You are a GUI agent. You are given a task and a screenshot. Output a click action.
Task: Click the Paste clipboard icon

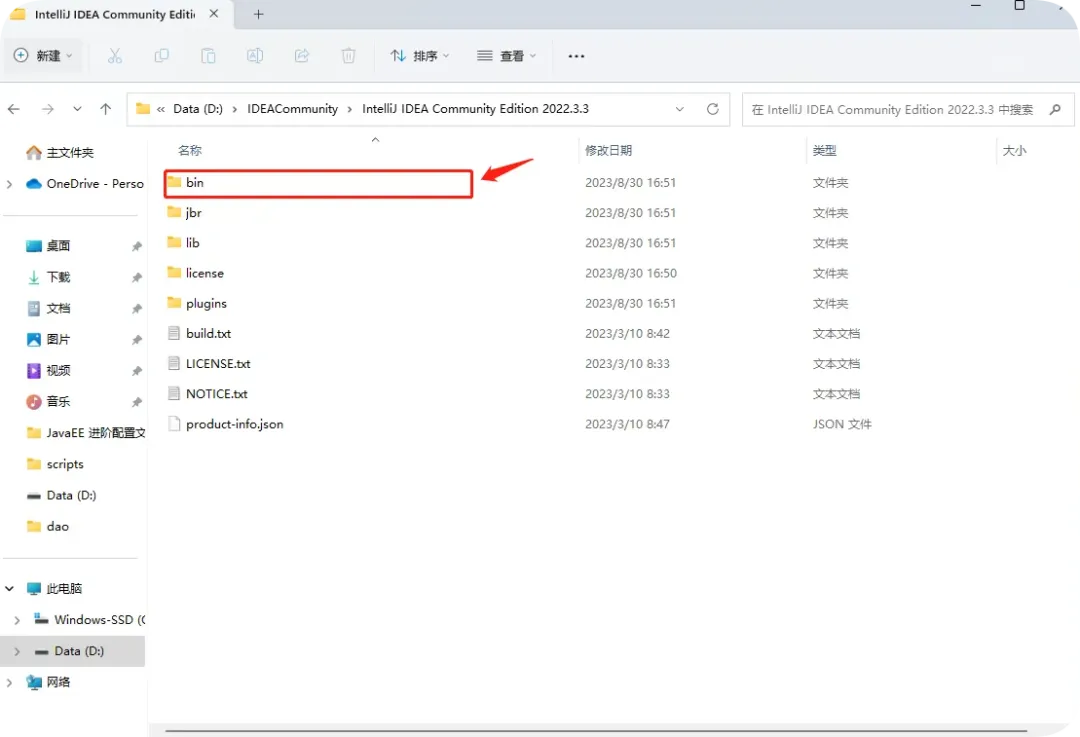point(208,56)
